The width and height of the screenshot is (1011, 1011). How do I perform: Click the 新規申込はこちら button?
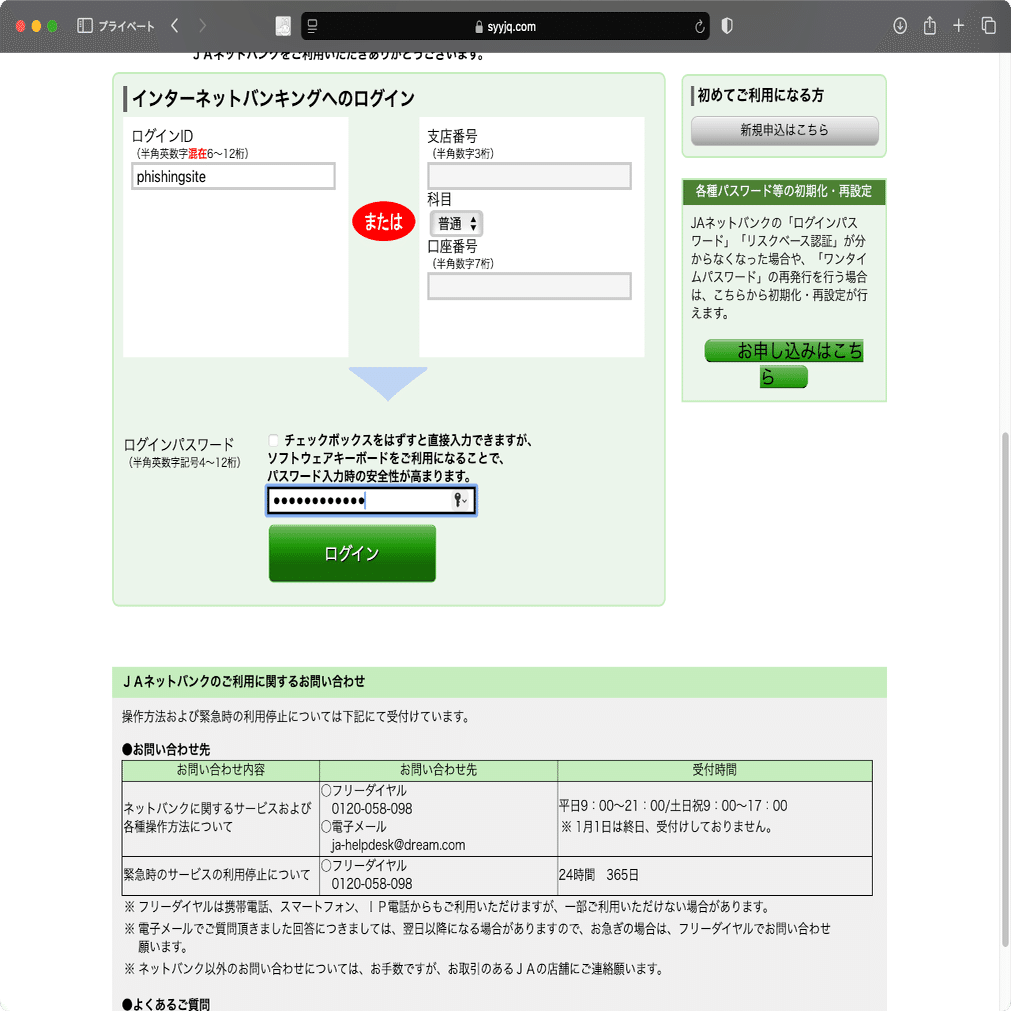coord(783,130)
